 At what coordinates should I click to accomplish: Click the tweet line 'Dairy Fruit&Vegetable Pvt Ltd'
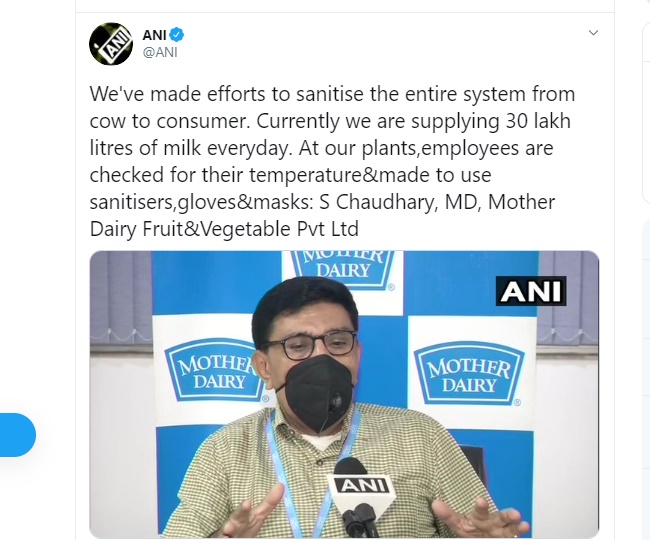click(224, 229)
